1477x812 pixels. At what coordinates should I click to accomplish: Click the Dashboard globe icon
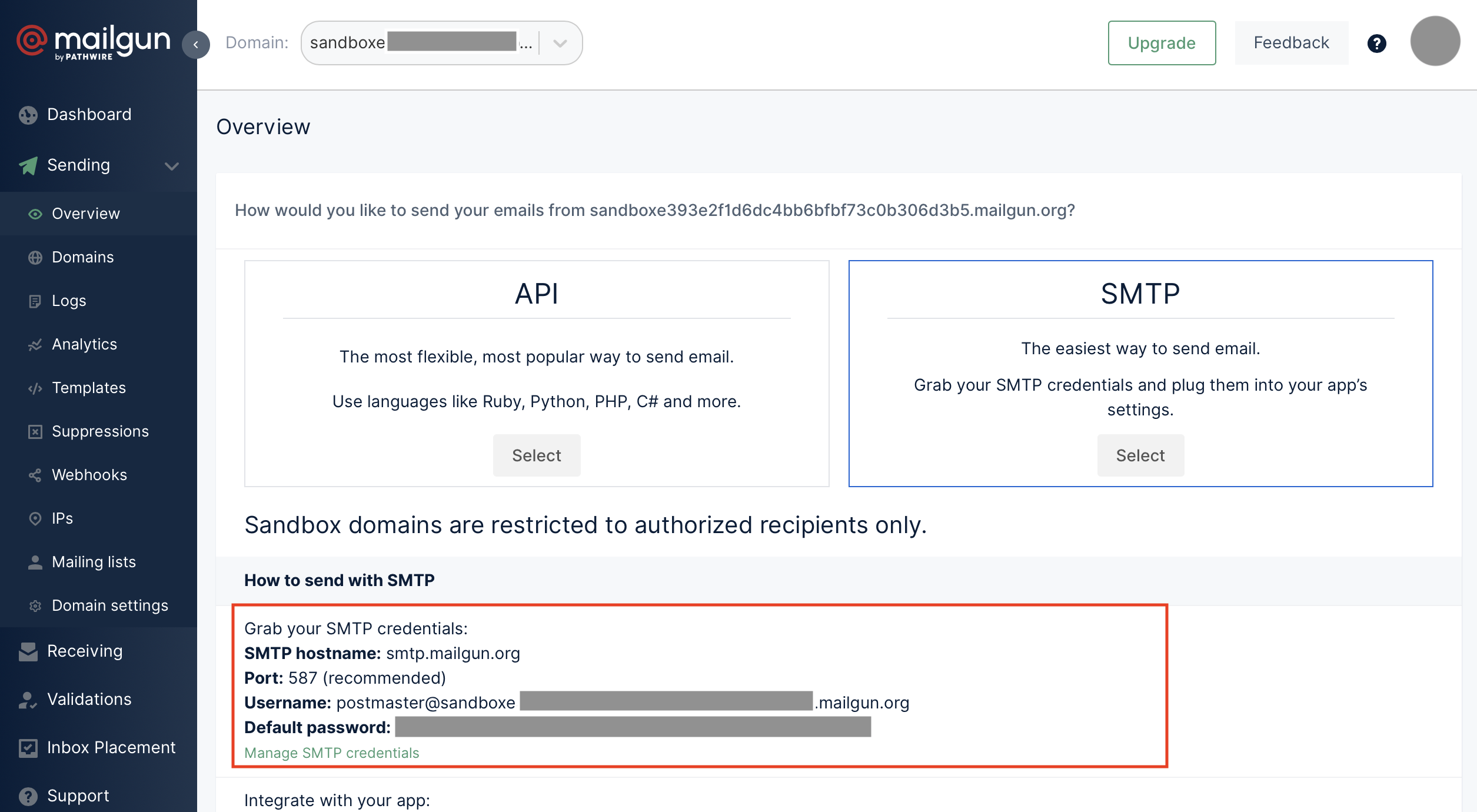point(28,115)
